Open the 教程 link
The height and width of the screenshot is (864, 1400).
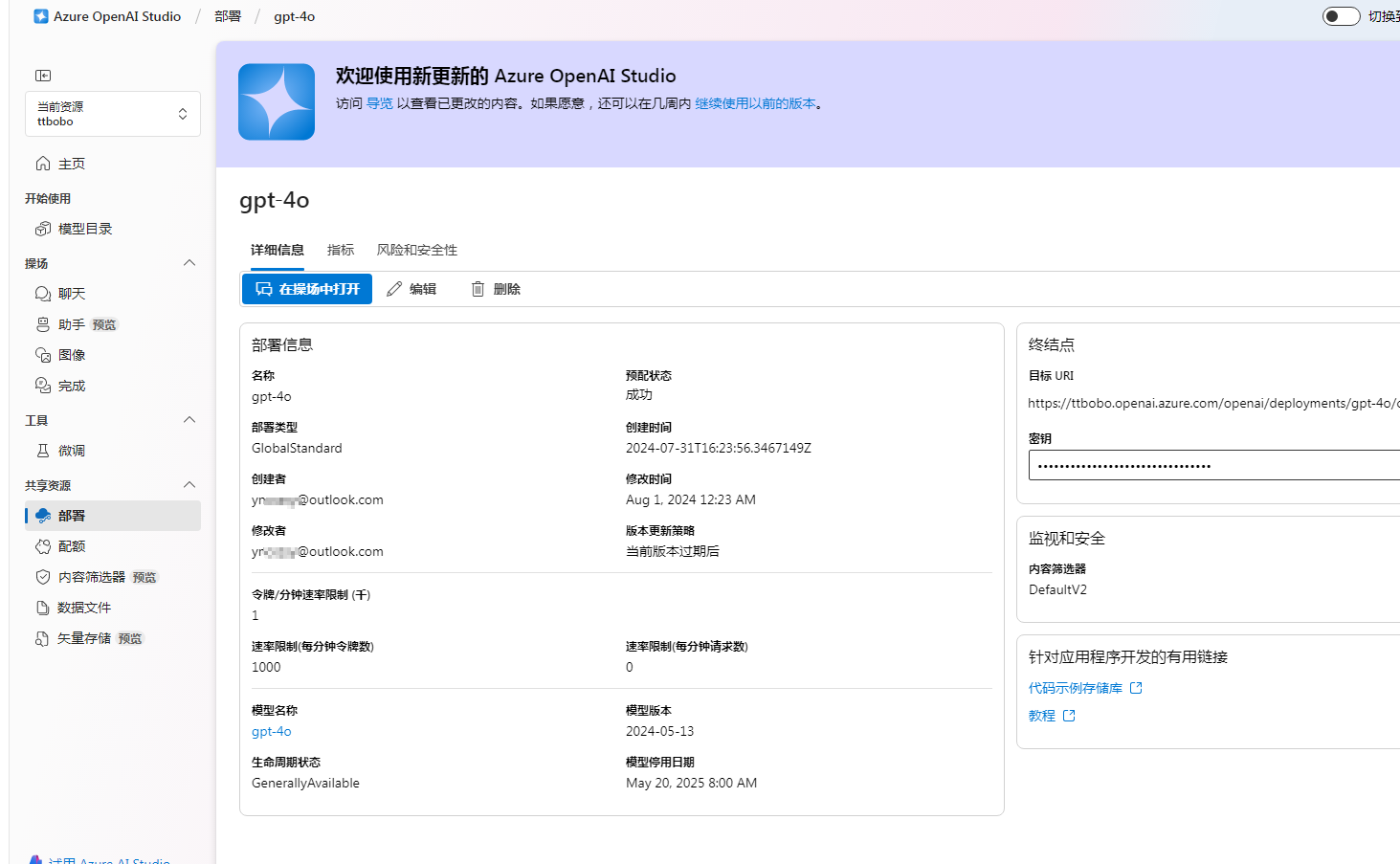(x=1042, y=716)
